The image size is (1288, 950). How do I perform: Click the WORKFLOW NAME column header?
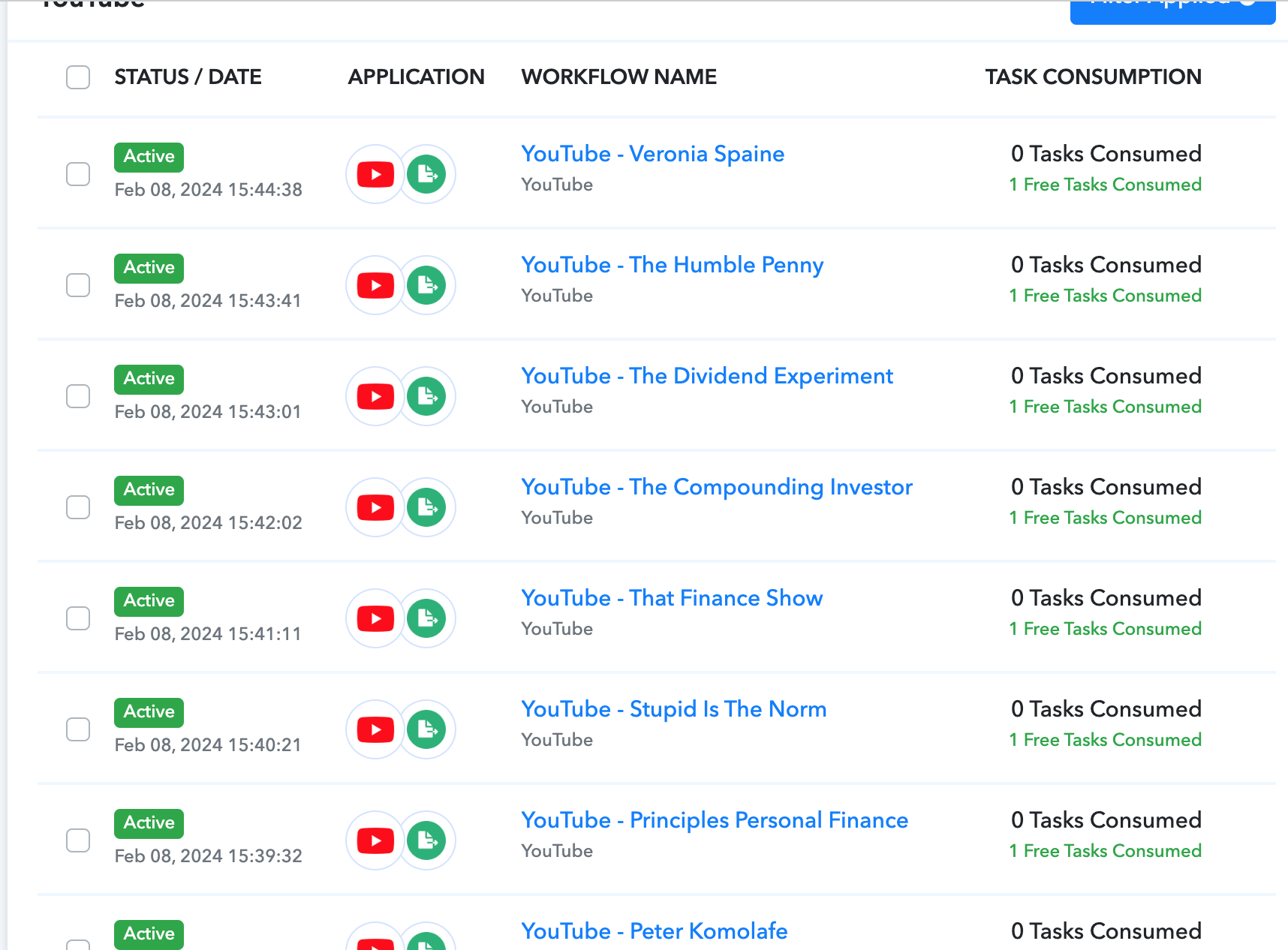tap(619, 77)
